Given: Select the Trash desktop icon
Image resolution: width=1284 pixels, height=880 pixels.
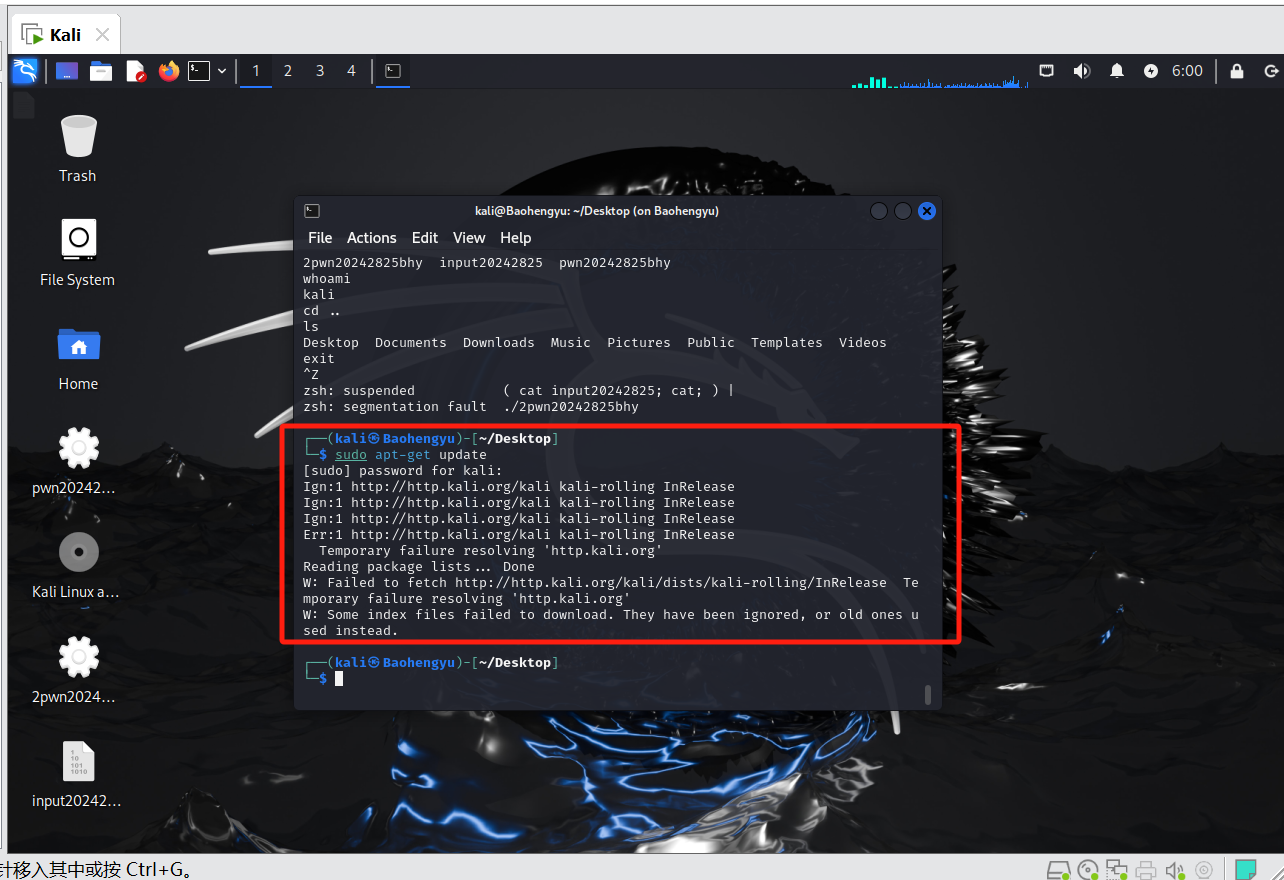Looking at the screenshot, I should (78, 149).
